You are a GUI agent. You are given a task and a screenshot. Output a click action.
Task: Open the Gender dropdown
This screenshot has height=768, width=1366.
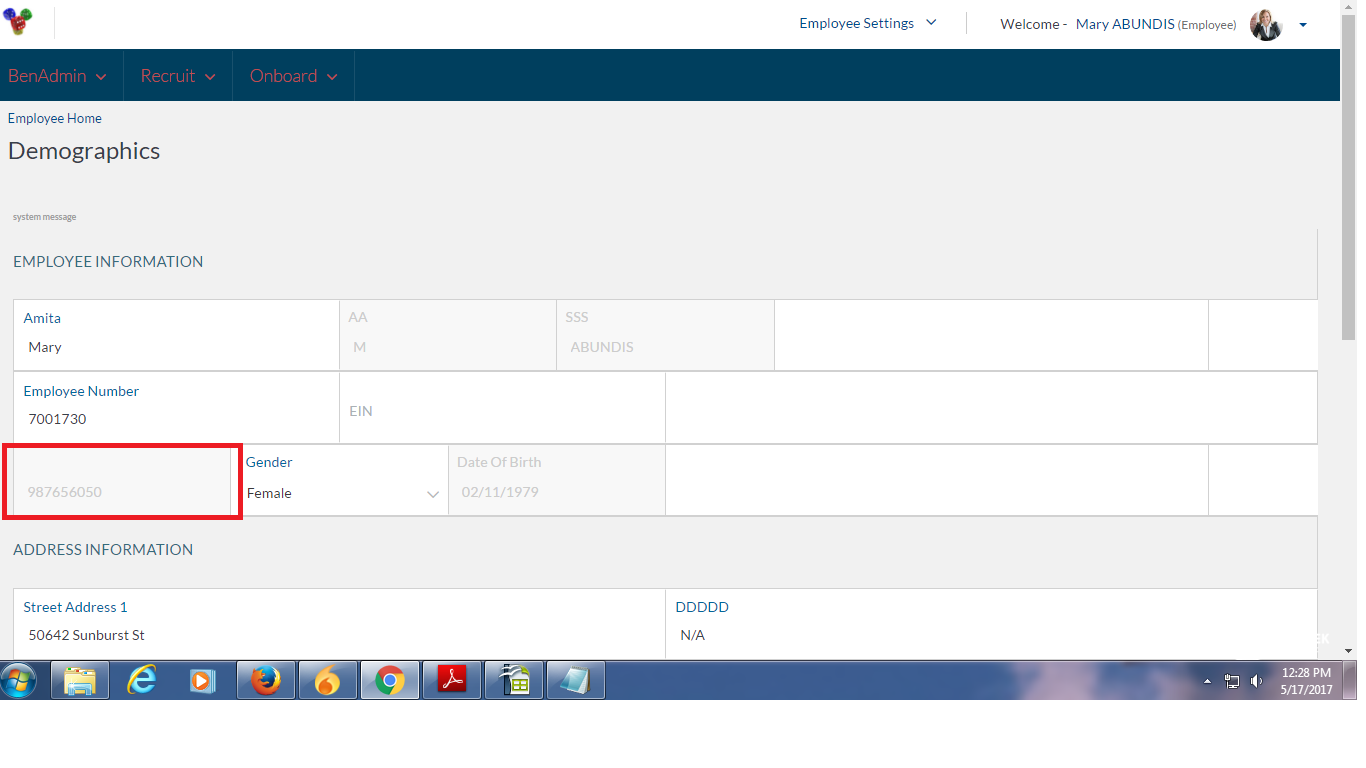[343, 493]
